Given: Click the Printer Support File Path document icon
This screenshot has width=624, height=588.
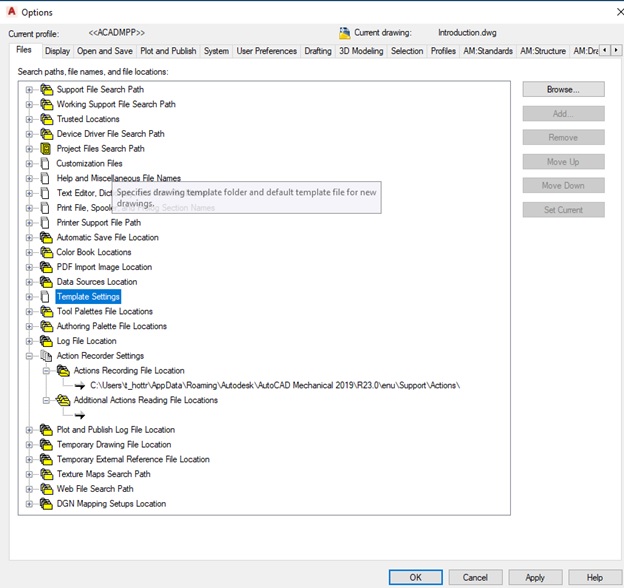Looking at the screenshot, I should click(x=45, y=223).
